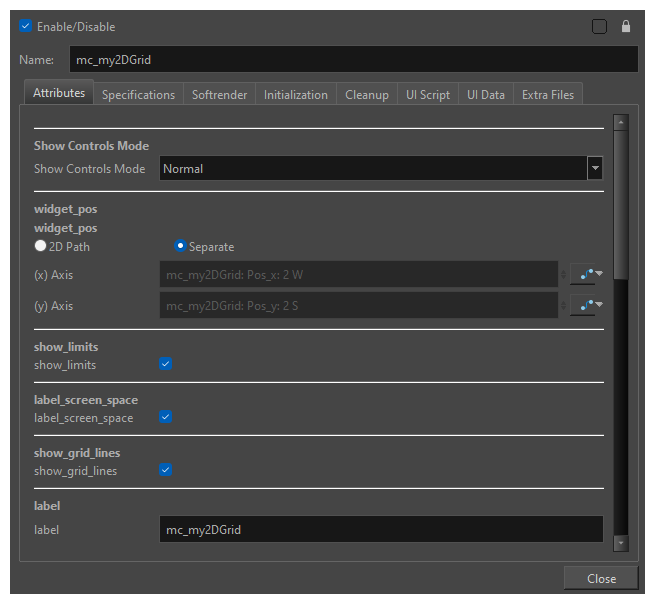
Task: Click the Close button
Action: point(601,579)
